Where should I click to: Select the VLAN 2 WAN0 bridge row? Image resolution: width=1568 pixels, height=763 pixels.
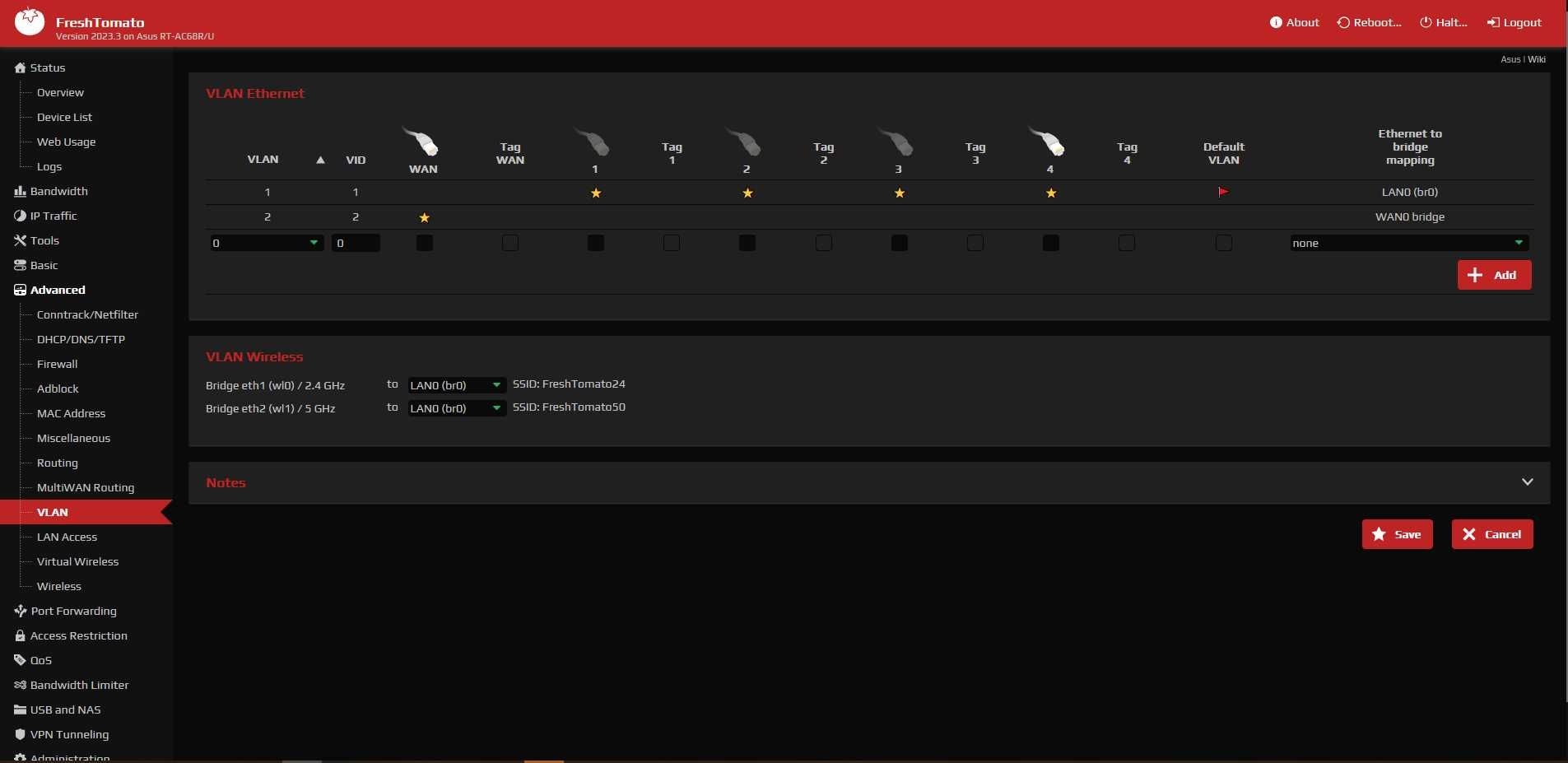coord(869,217)
